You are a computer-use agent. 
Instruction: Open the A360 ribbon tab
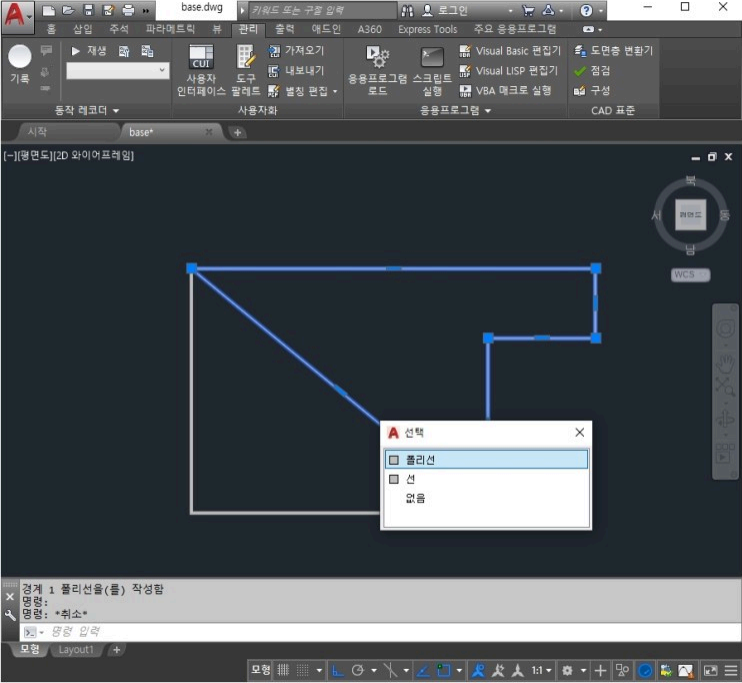click(x=370, y=29)
